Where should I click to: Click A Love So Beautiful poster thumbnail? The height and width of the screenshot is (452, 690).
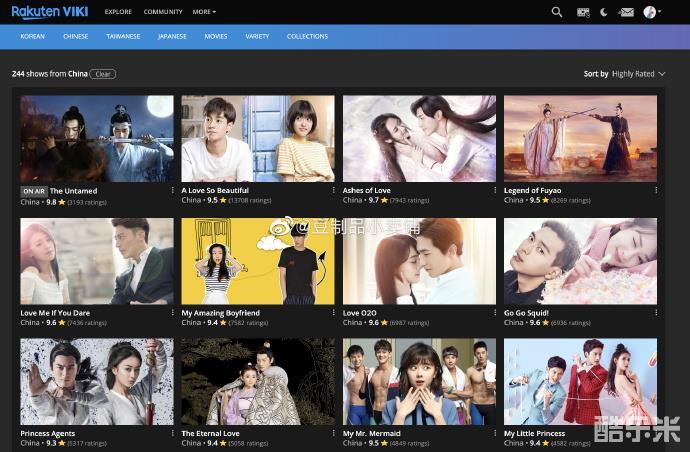[x=258, y=139]
